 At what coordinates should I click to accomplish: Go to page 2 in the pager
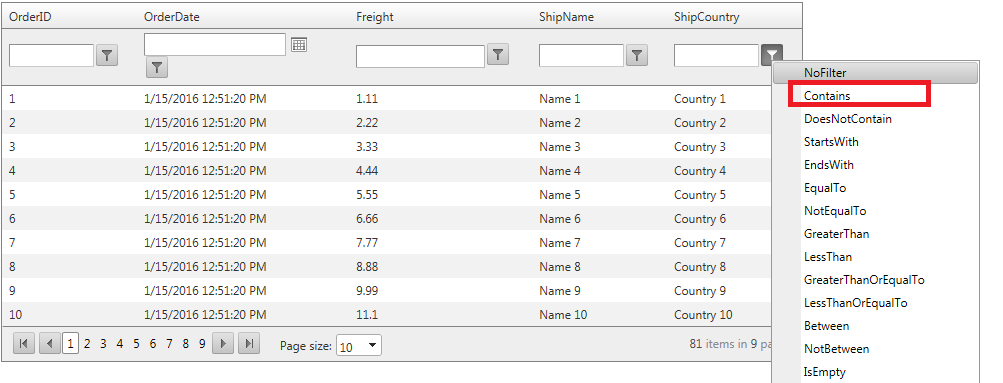click(87, 344)
